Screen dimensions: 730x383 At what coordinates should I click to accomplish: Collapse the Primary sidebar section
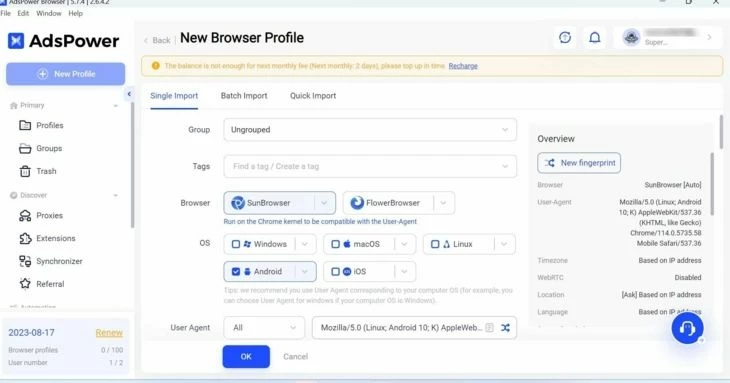(x=115, y=106)
